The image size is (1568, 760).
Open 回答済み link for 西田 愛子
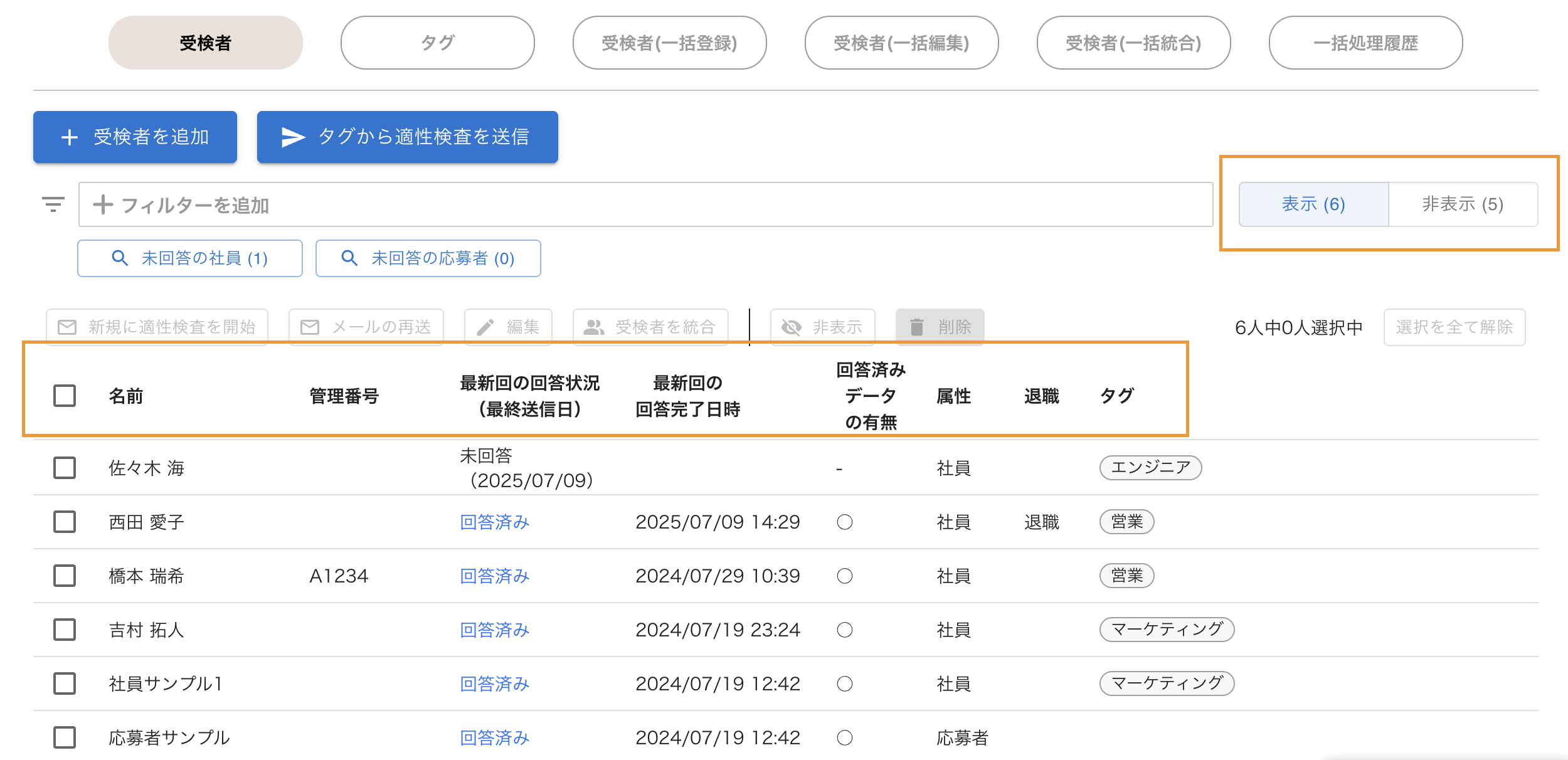point(494,522)
